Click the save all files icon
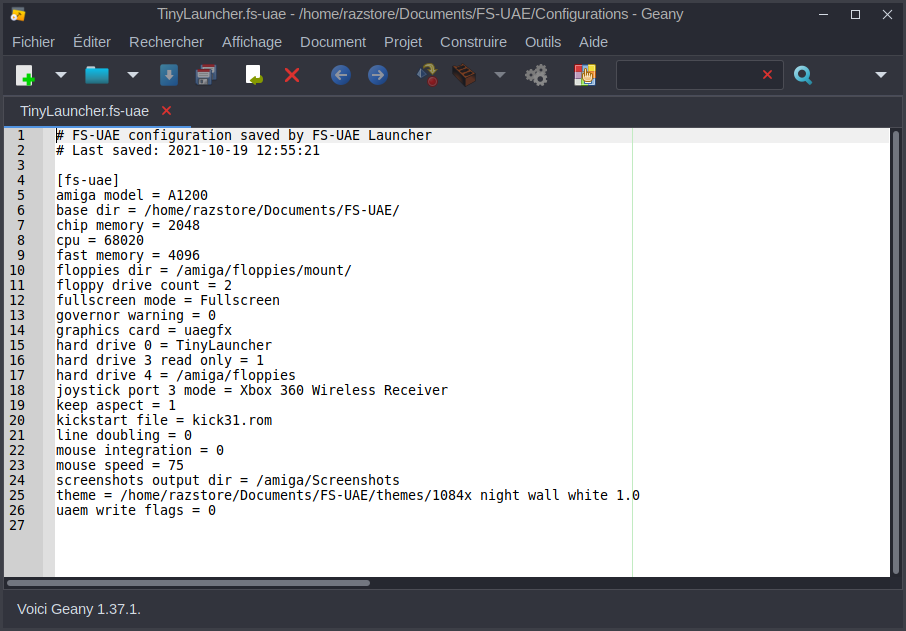Image resolution: width=906 pixels, height=631 pixels. point(206,75)
